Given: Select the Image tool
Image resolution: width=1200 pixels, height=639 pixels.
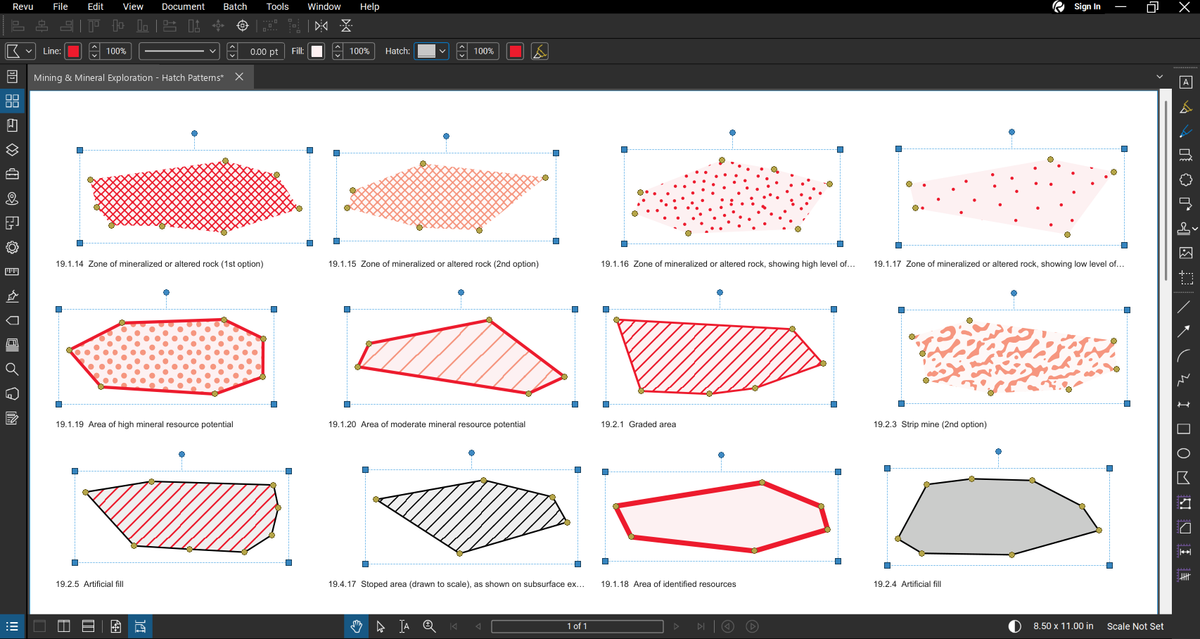Looking at the screenshot, I should point(1185,252).
